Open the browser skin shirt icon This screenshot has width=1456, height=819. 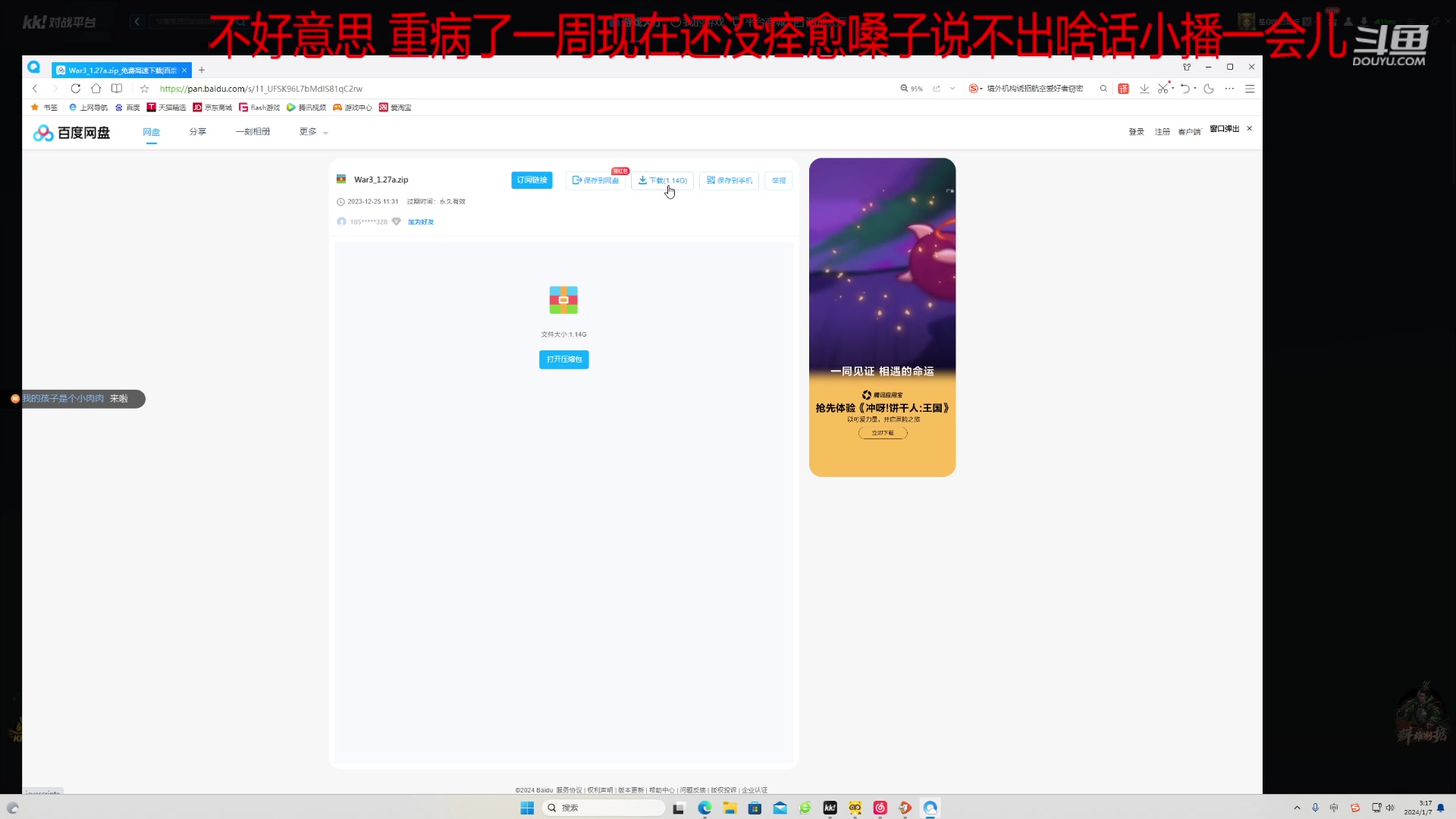tap(1187, 67)
